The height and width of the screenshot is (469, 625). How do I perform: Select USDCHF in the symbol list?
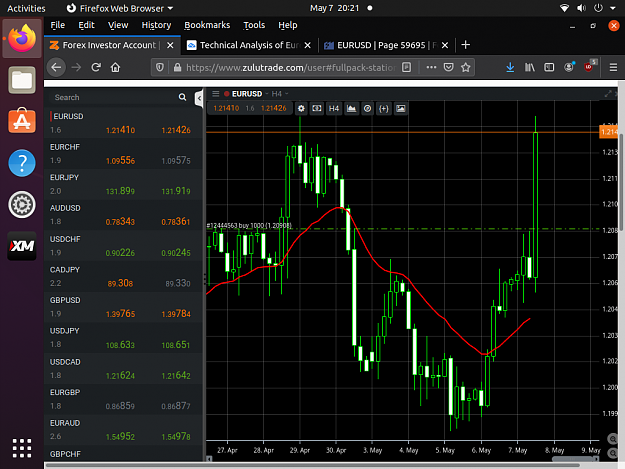click(124, 246)
